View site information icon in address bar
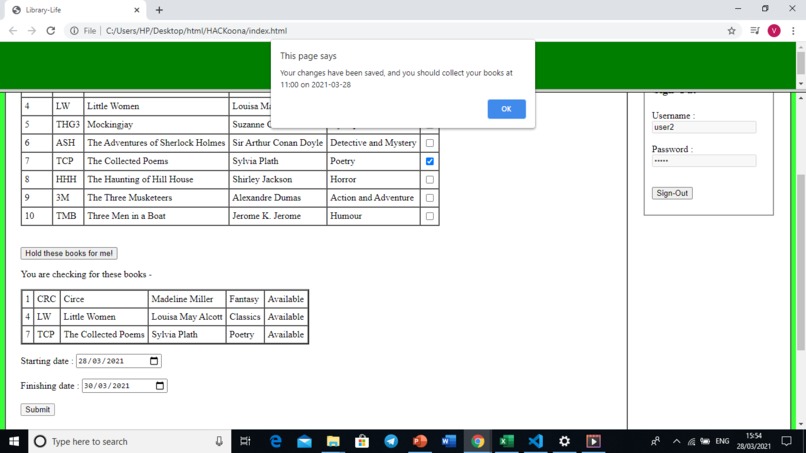This screenshot has height=453, width=806. coord(75,31)
